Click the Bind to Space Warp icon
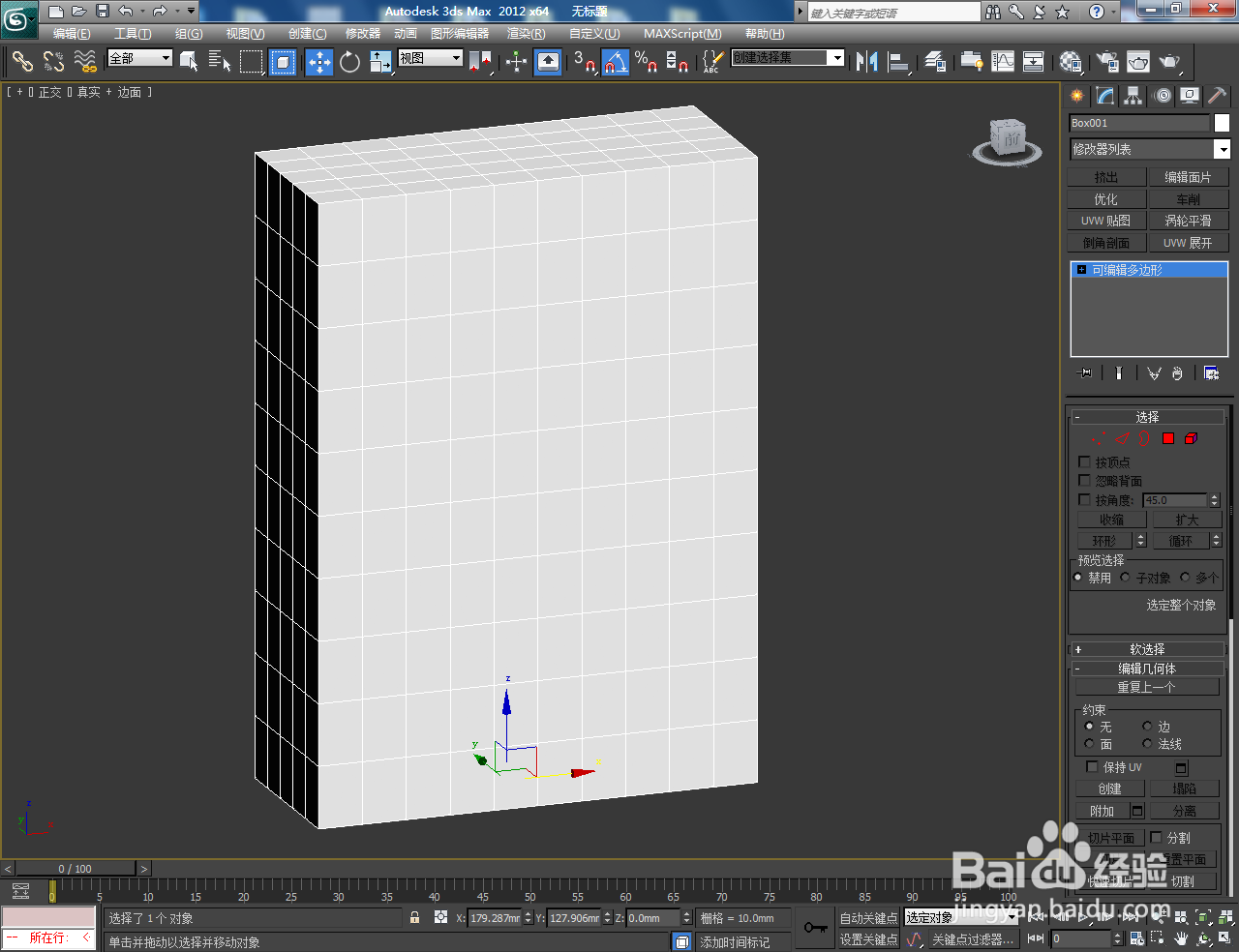This screenshot has height=952, width=1239. point(85,62)
